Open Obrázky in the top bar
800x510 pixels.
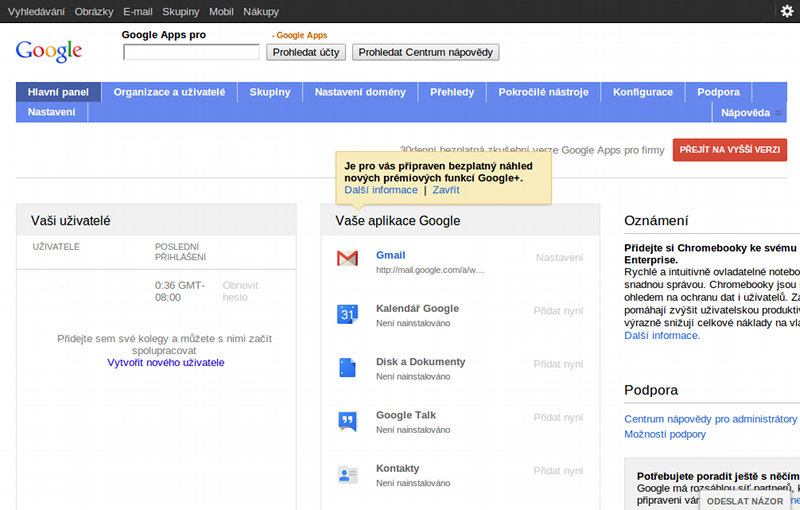click(x=94, y=12)
